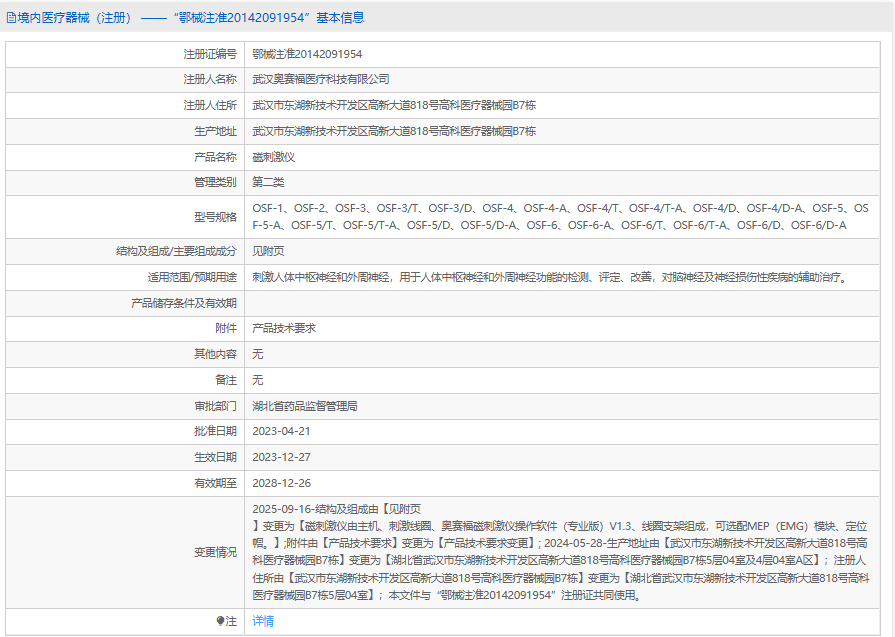Click the lightbulb icon next to 注

point(220,621)
